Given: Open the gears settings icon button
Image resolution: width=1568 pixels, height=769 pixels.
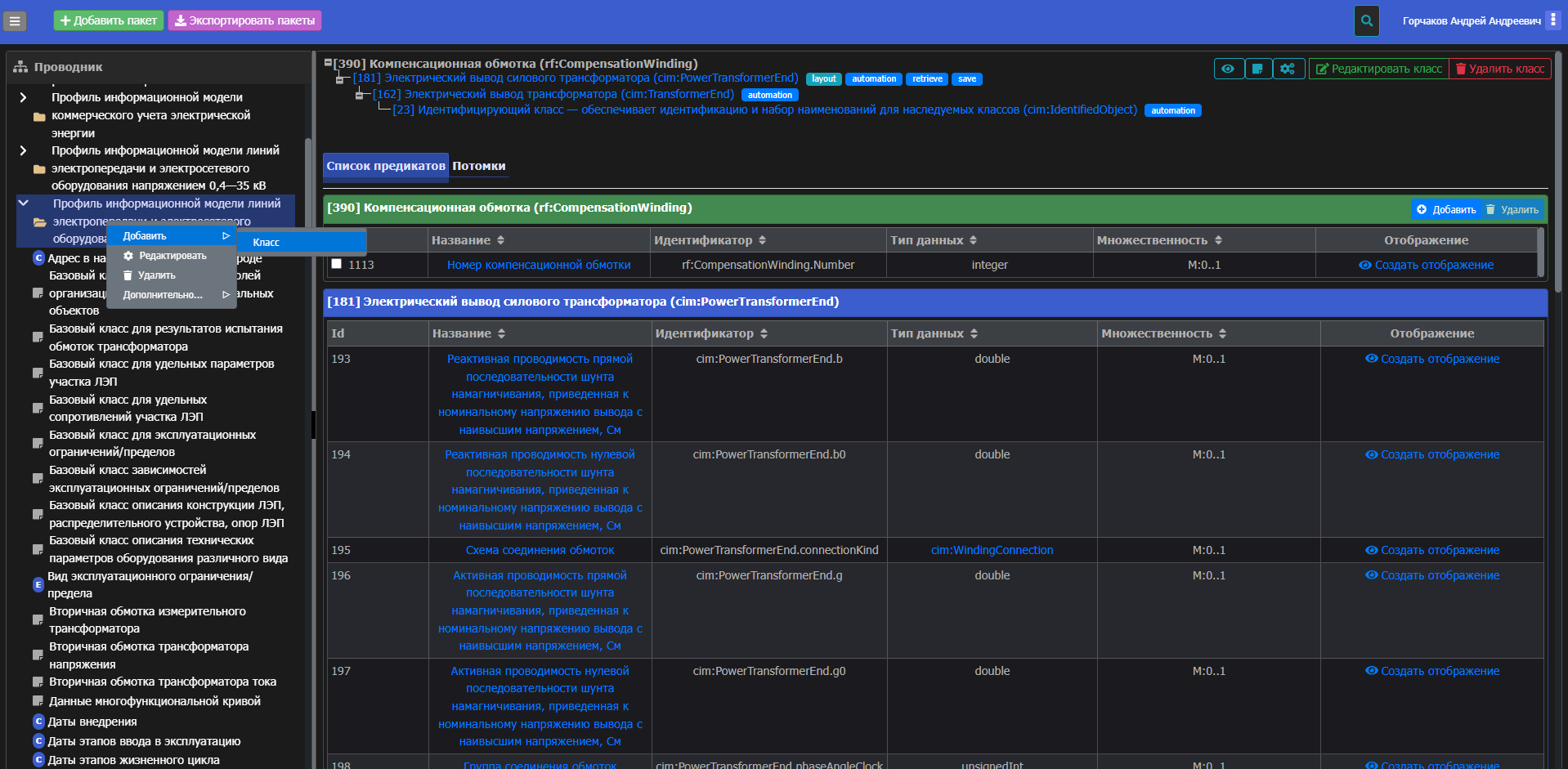Looking at the screenshot, I should [x=1288, y=69].
